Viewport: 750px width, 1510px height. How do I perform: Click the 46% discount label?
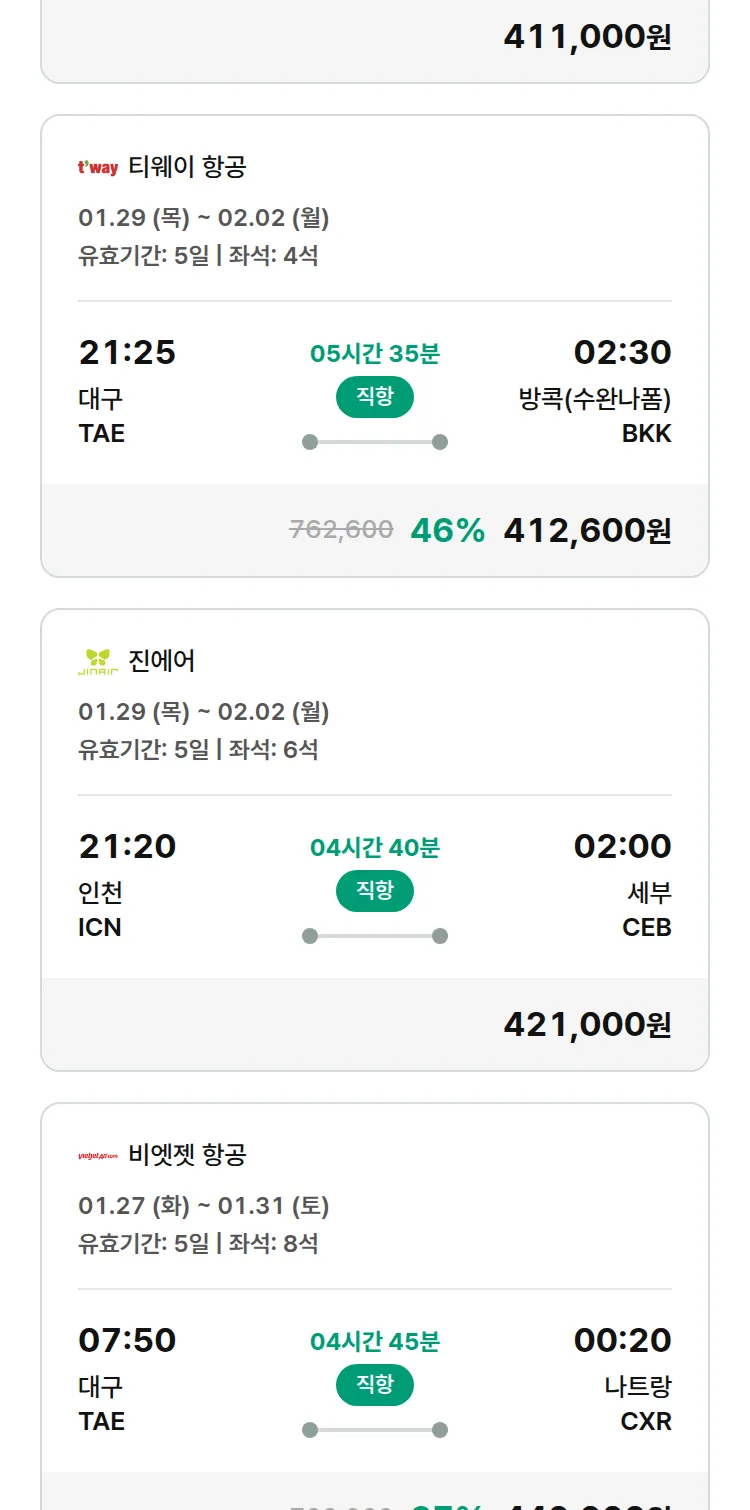click(447, 530)
